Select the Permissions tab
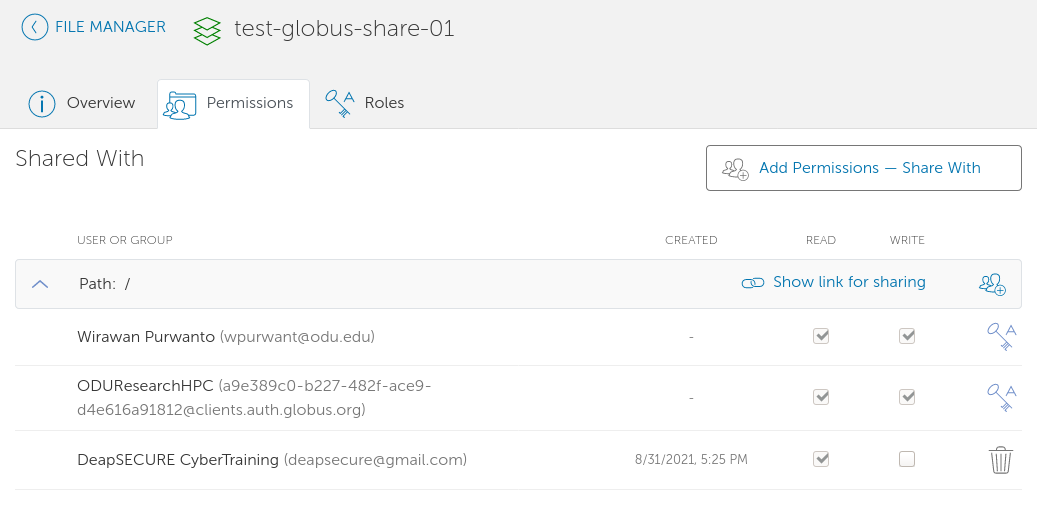1037x515 pixels. point(233,104)
